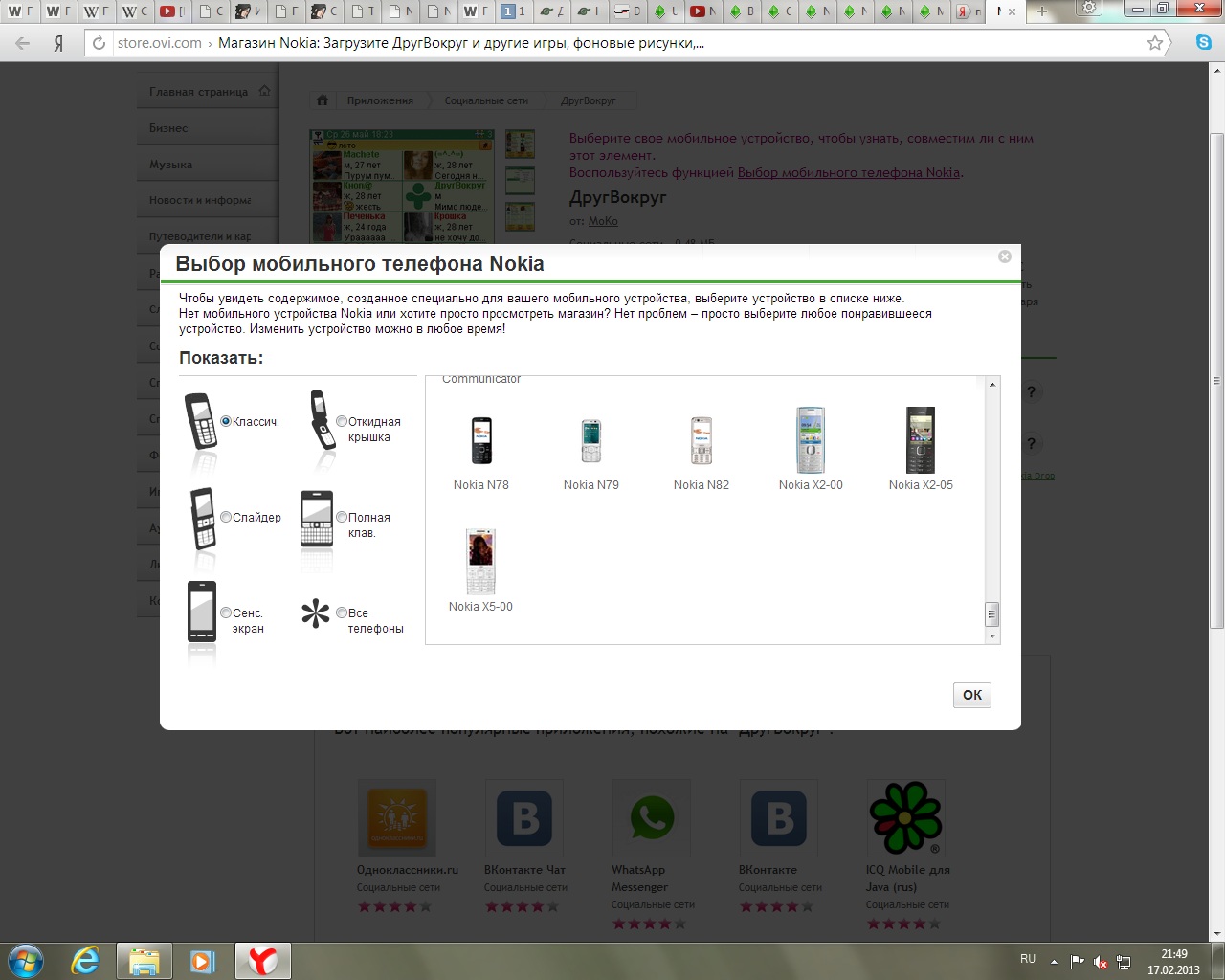Click the touchscreen phone type icon
This screenshot has height=980, width=1225.
point(202,612)
